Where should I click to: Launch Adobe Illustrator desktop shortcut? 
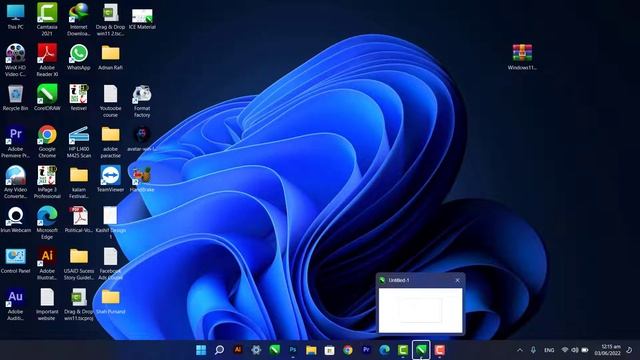click(47, 263)
